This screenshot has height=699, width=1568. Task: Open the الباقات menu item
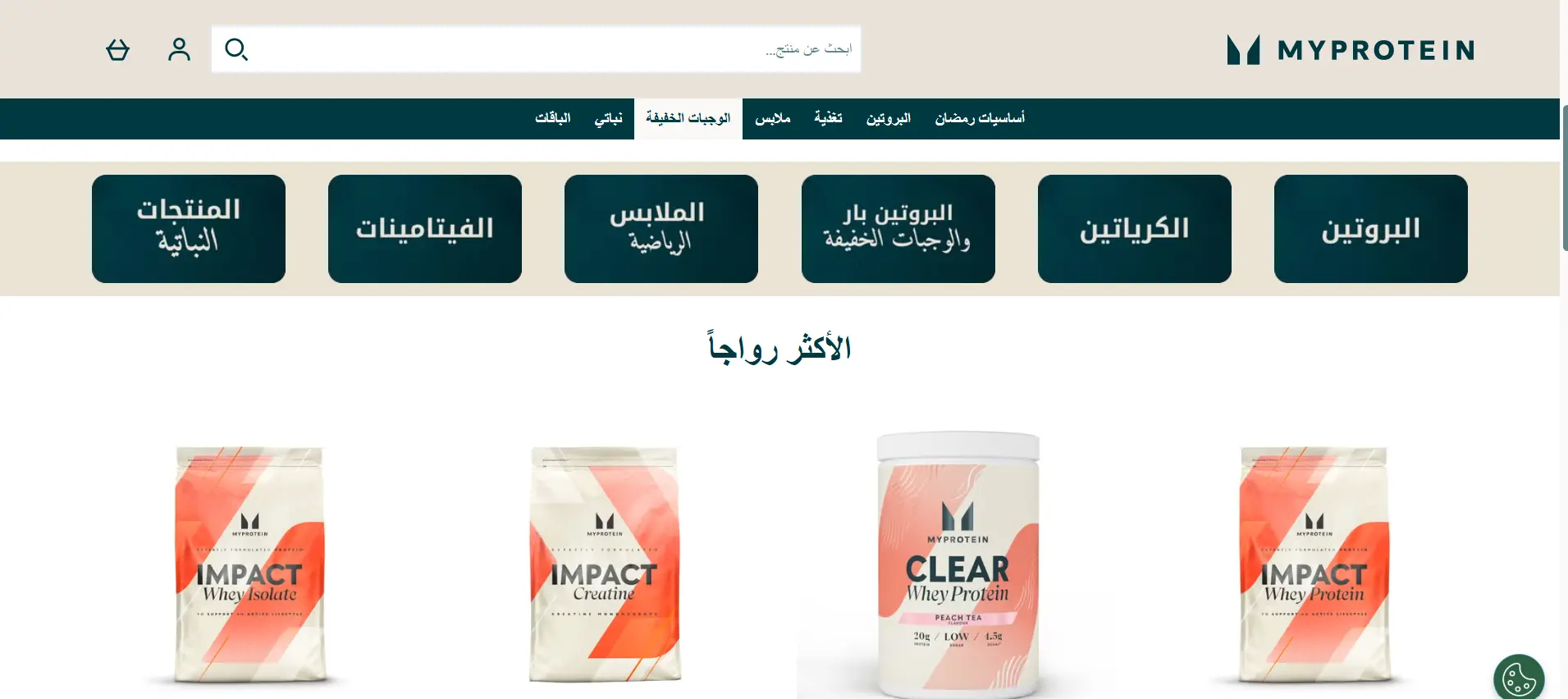553,119
